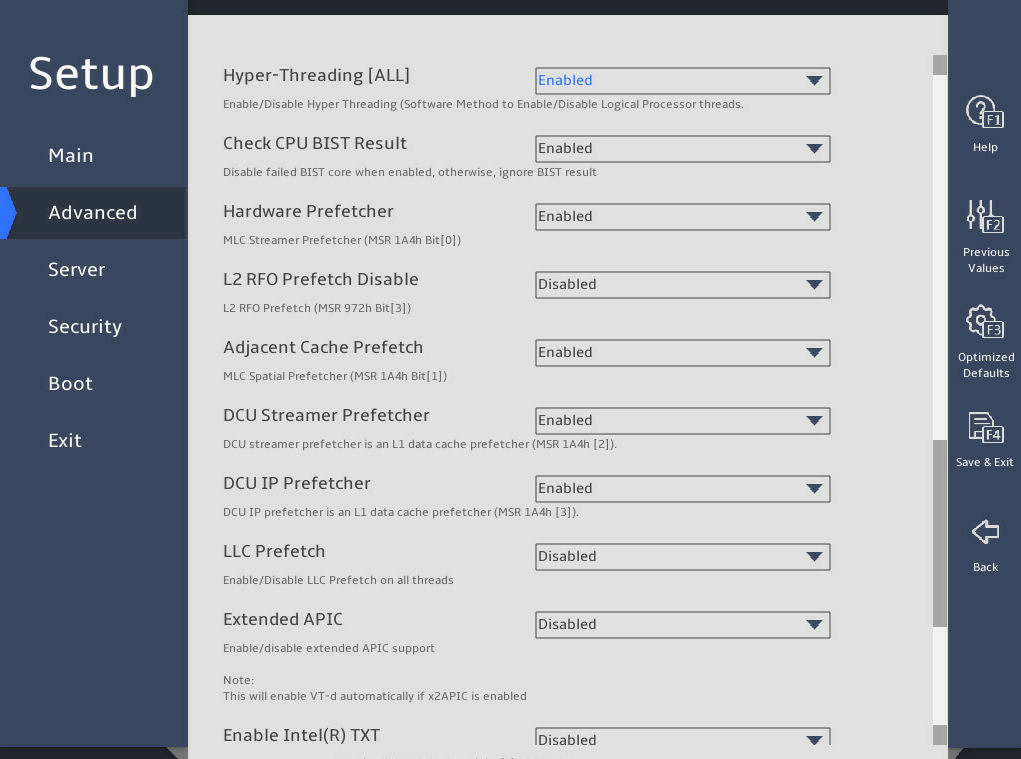
Task: Click the F2 Previous Values sliders icon
Action: [x=985, y=216]
